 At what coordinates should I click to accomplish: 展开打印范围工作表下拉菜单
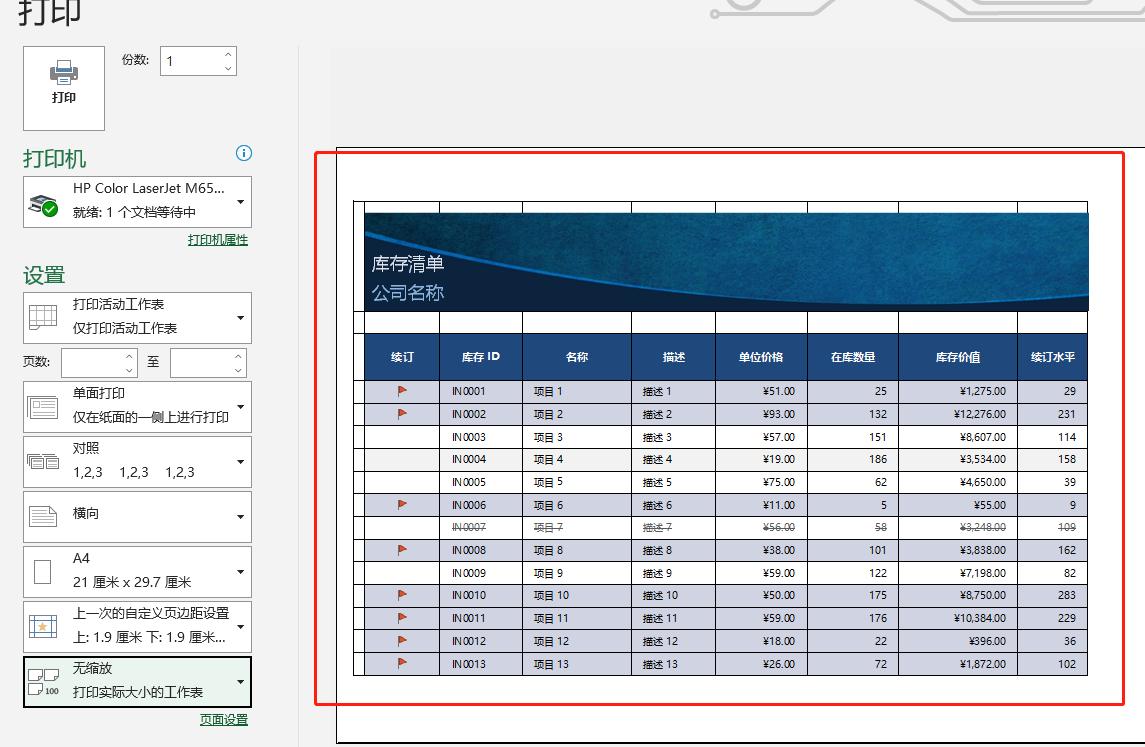click(239, 317)
